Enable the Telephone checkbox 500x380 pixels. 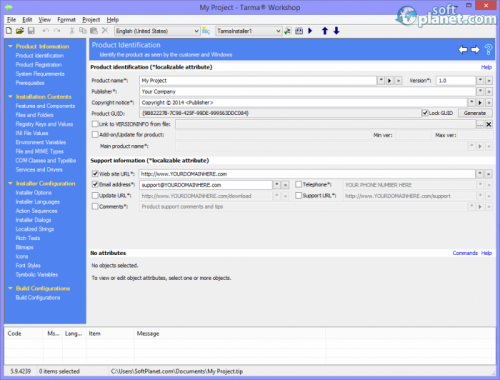pos(298,184)
